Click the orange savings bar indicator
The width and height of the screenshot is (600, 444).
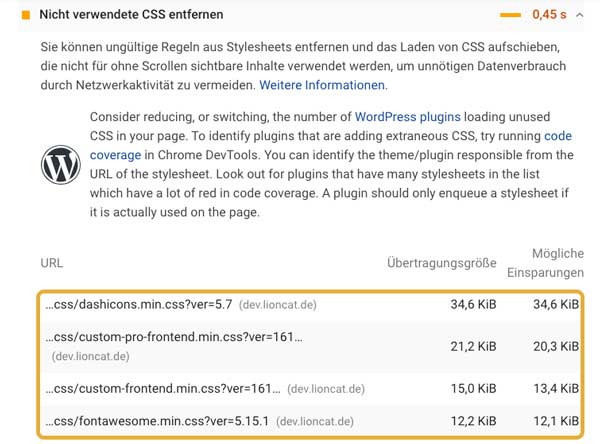point(510,15)
